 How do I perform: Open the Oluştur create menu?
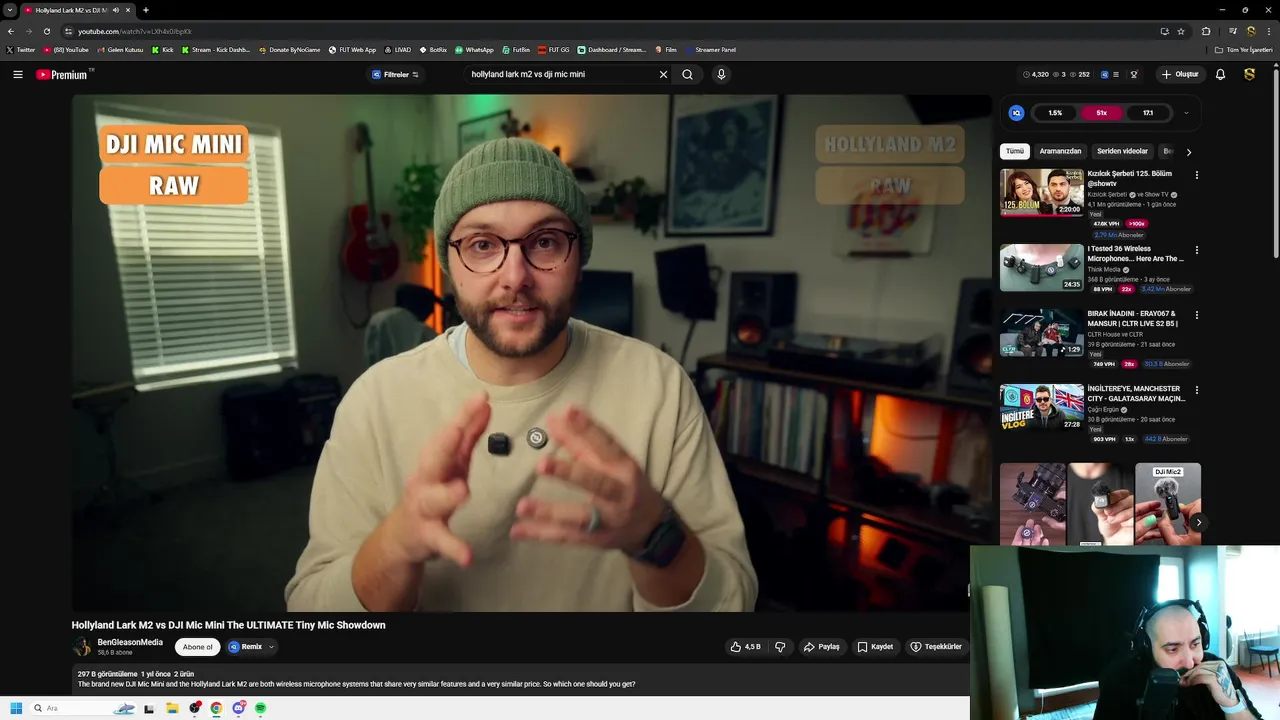1180,74
